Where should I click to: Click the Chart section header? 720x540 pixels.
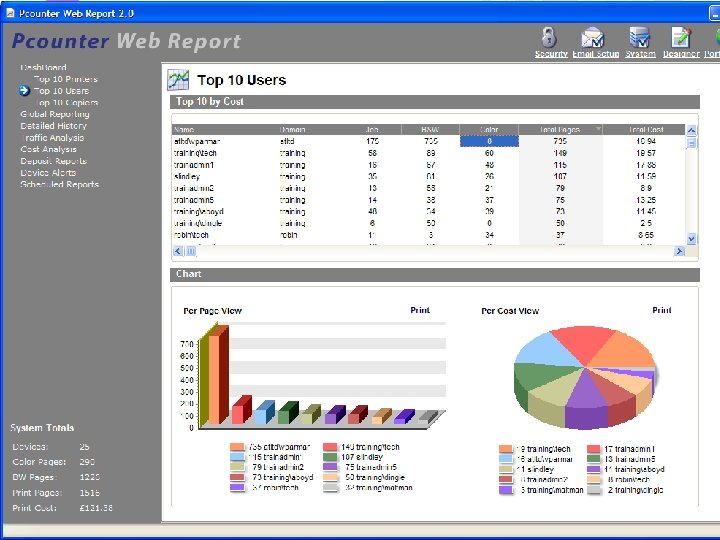[x=434, y=274]
